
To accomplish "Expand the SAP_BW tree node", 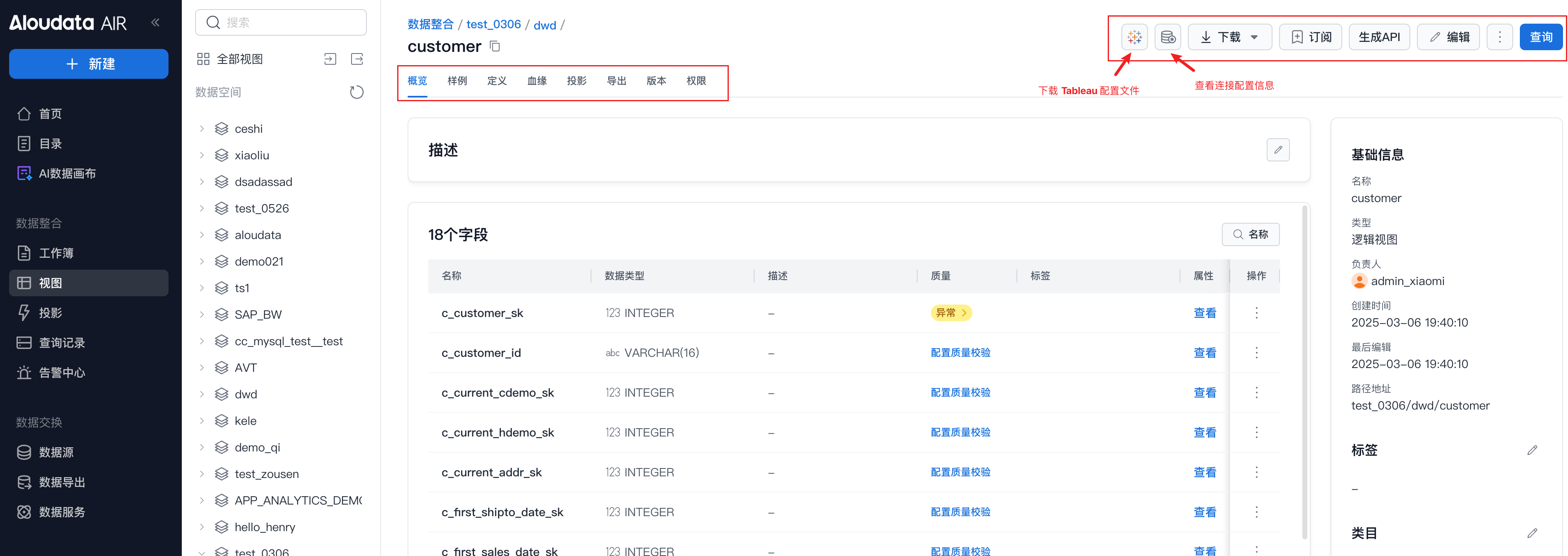I will click(x=202, y=315).
